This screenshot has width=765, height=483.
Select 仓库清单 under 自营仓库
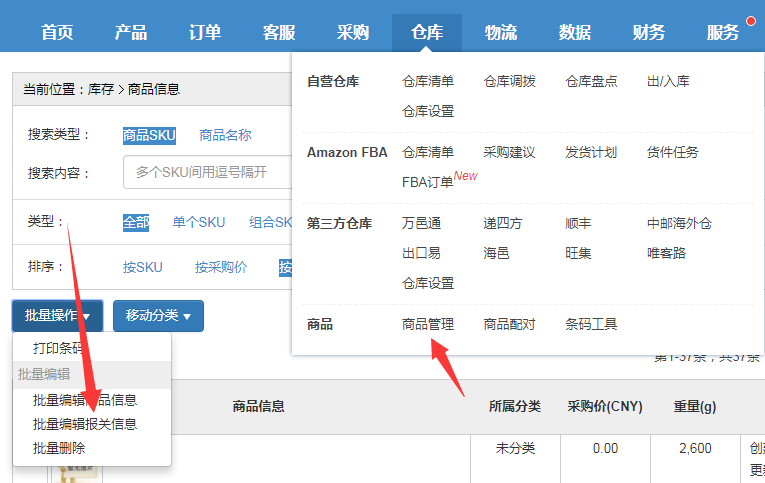(428, 81)
